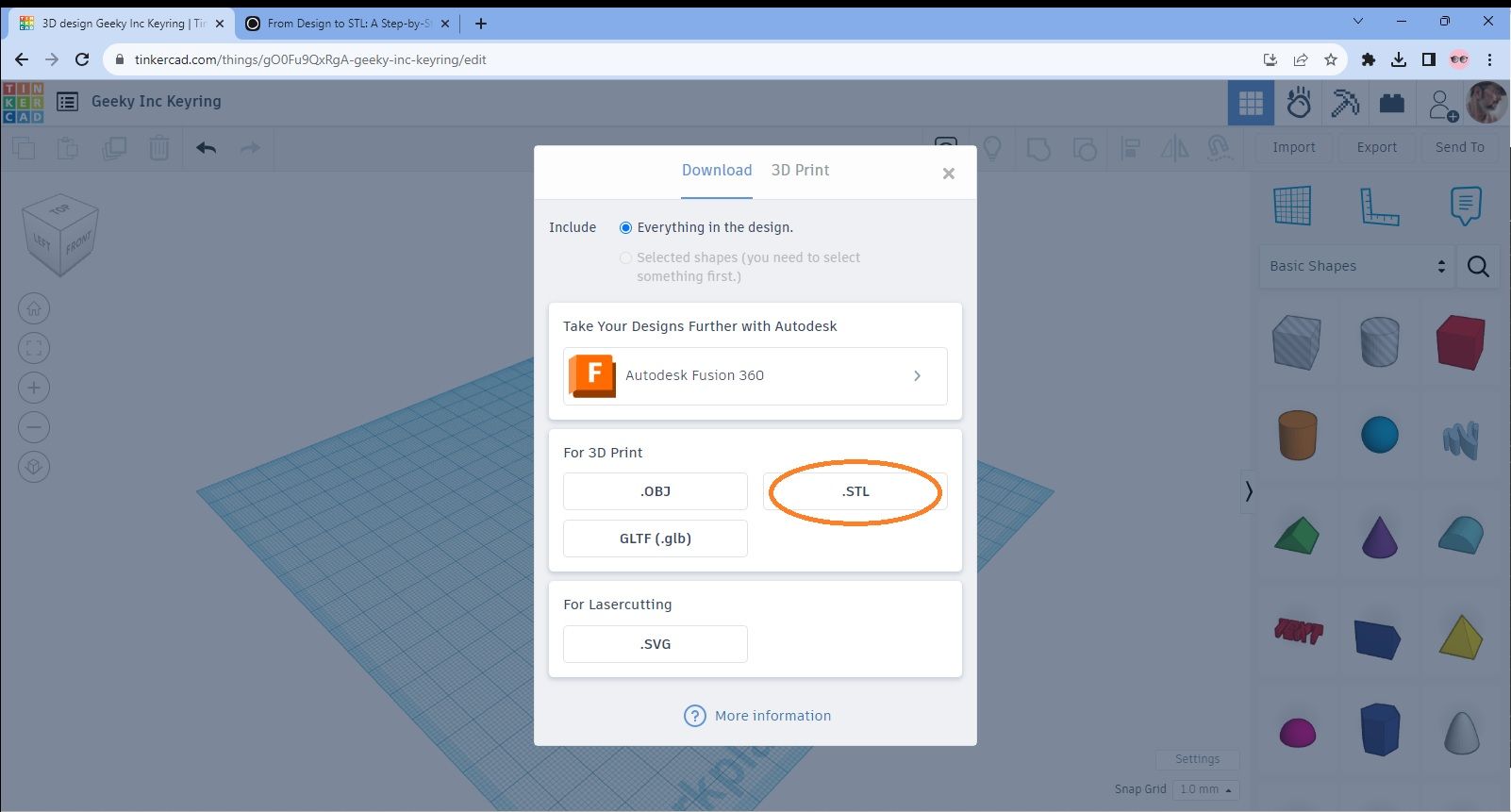Viewport: 1511px width, 812px height.
Task: Collapse the shapes panel arrow
Action: [1249, 491]
